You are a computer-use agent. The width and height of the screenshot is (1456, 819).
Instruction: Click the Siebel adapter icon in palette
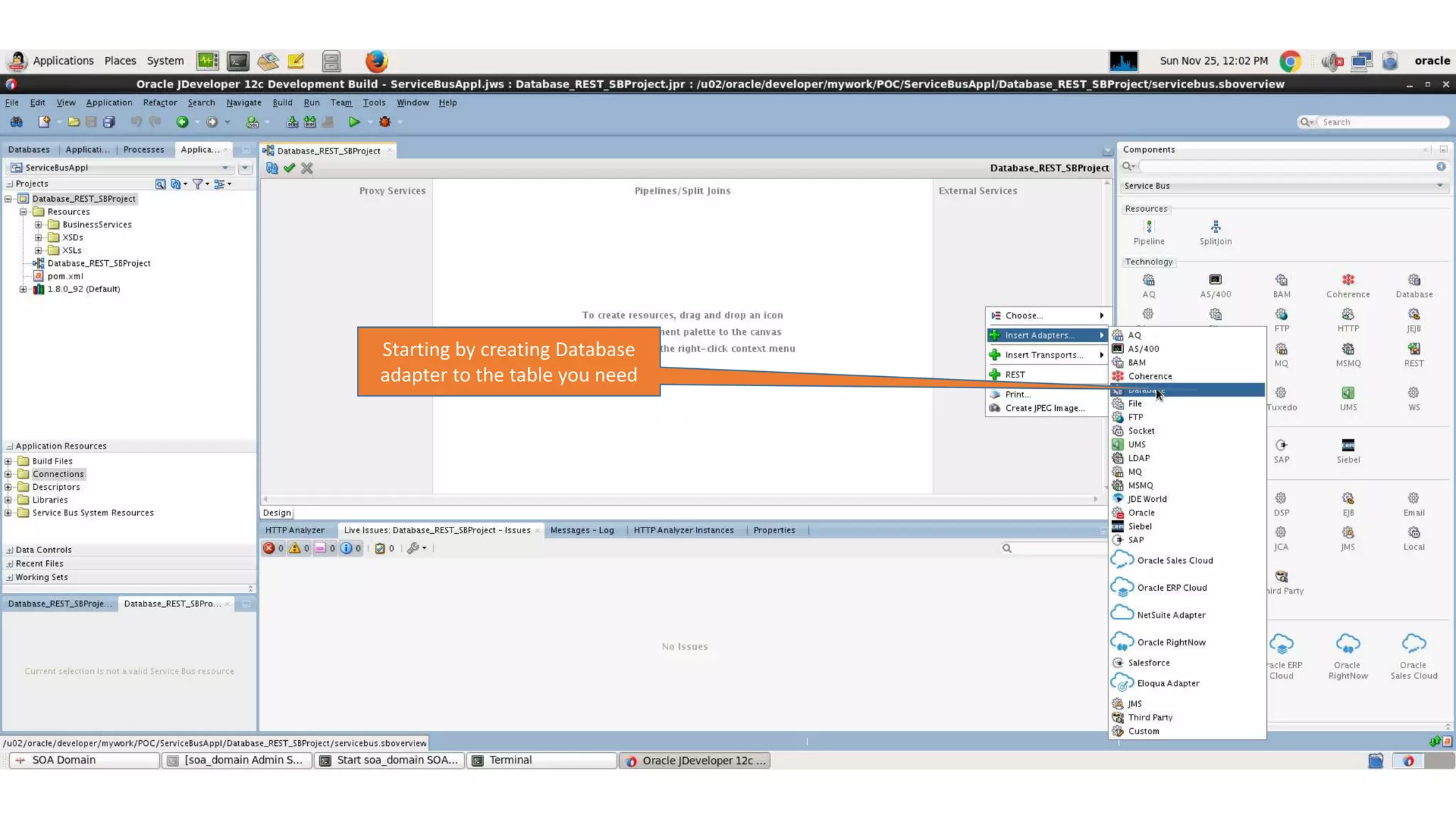(1347, 446)
